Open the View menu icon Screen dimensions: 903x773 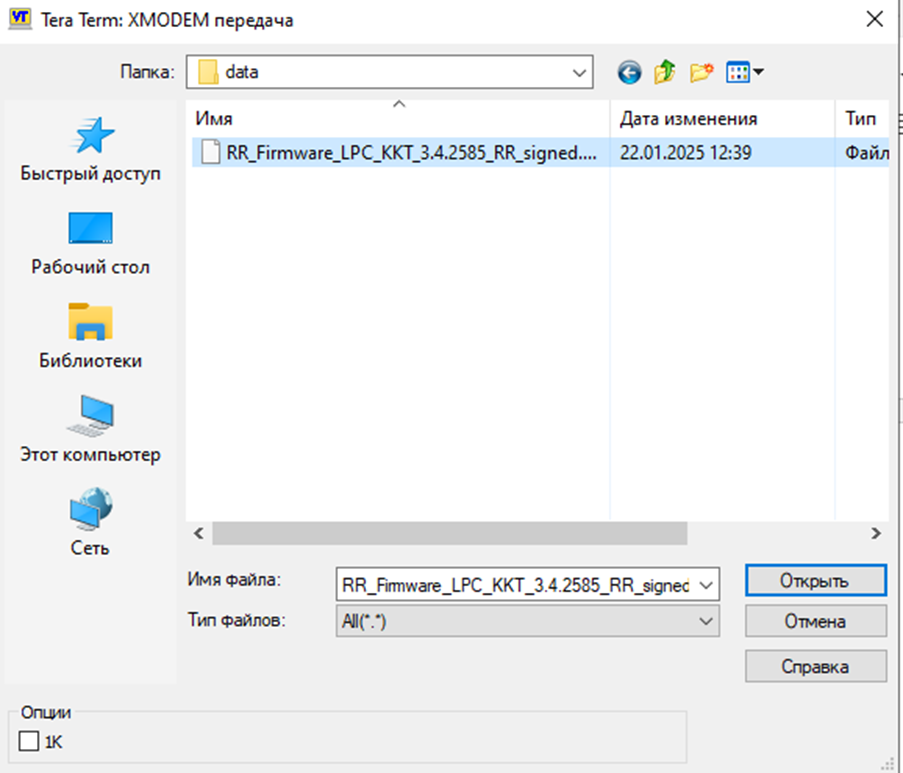click(x=744, y=72)
